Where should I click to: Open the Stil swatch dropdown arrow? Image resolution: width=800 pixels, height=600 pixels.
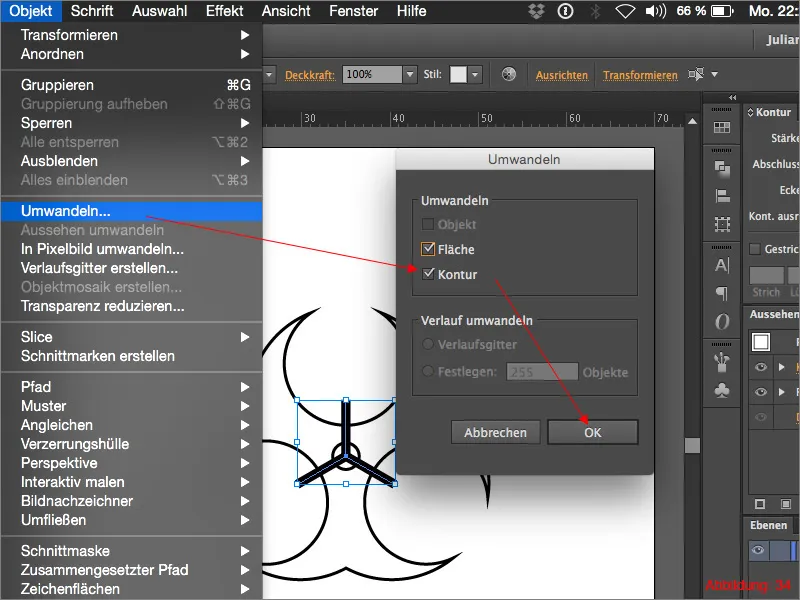click(x=475, y=74)
